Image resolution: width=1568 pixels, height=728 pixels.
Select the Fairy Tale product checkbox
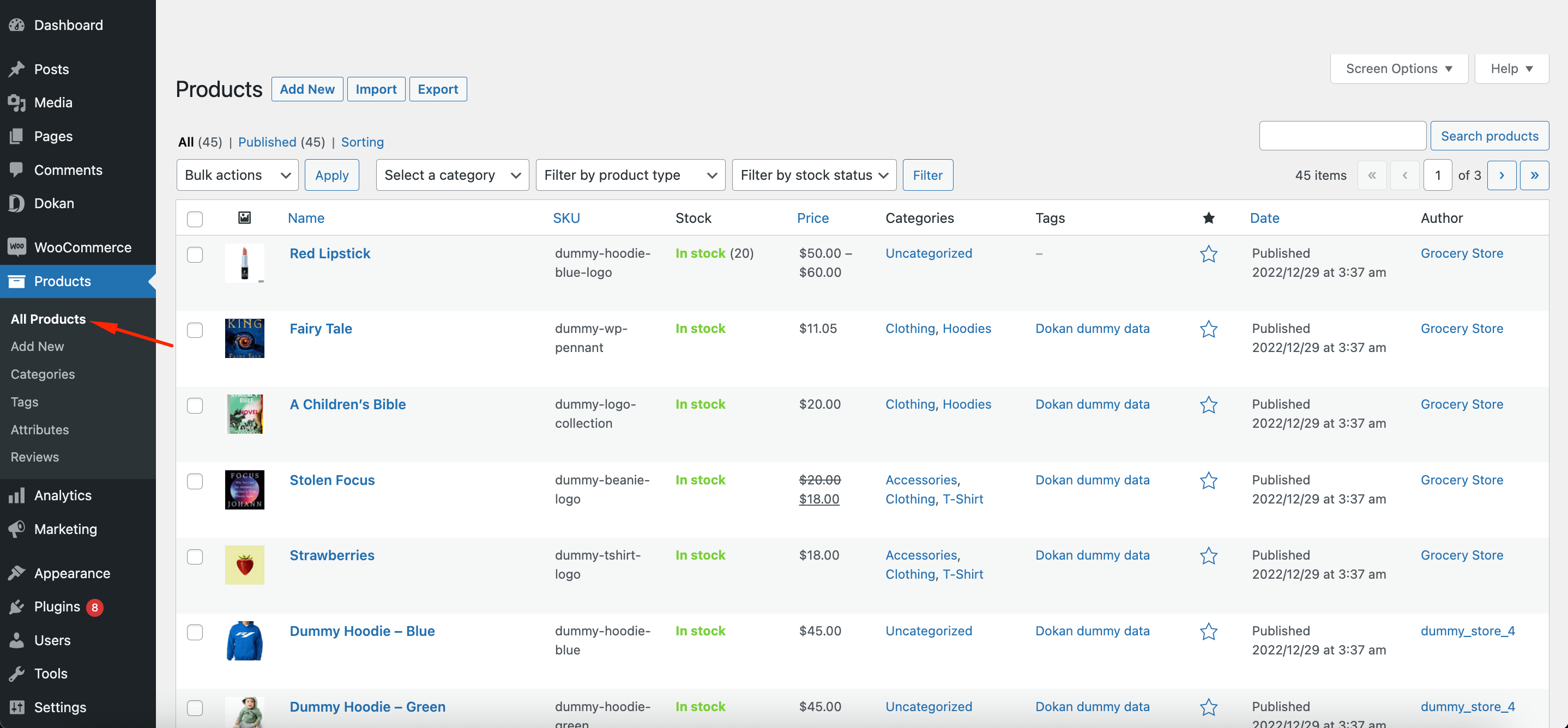point(195,330)
